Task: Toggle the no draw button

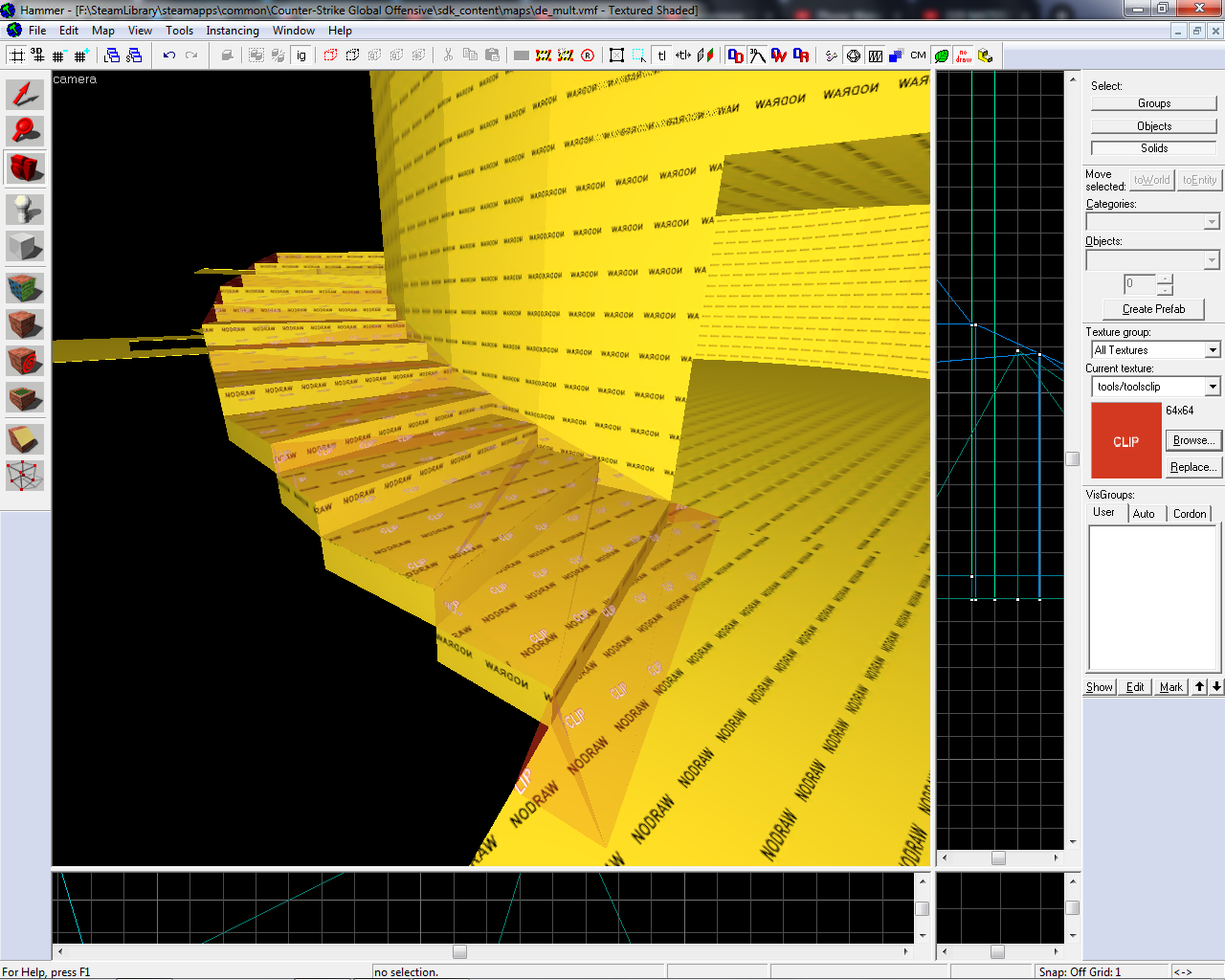Action: pos(964,56)
